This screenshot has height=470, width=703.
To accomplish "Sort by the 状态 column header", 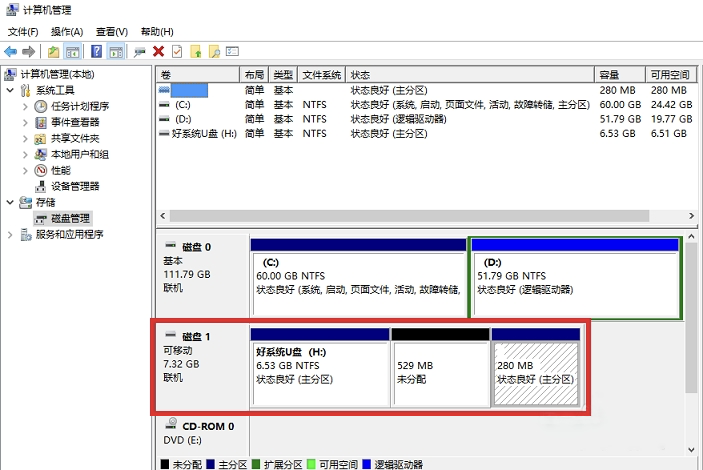I will [470, 75].
